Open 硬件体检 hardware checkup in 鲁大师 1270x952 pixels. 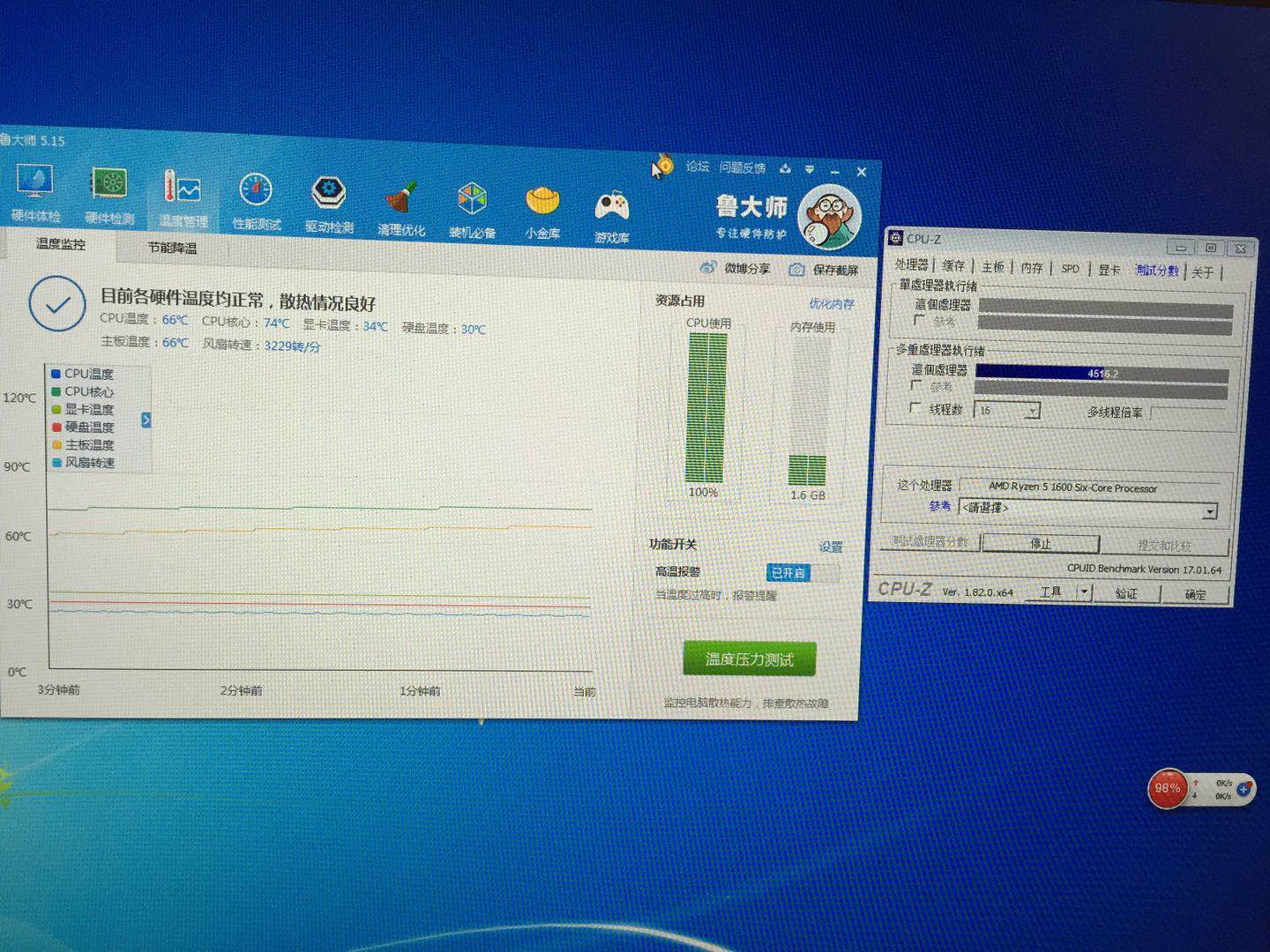[x=35, y=194]
